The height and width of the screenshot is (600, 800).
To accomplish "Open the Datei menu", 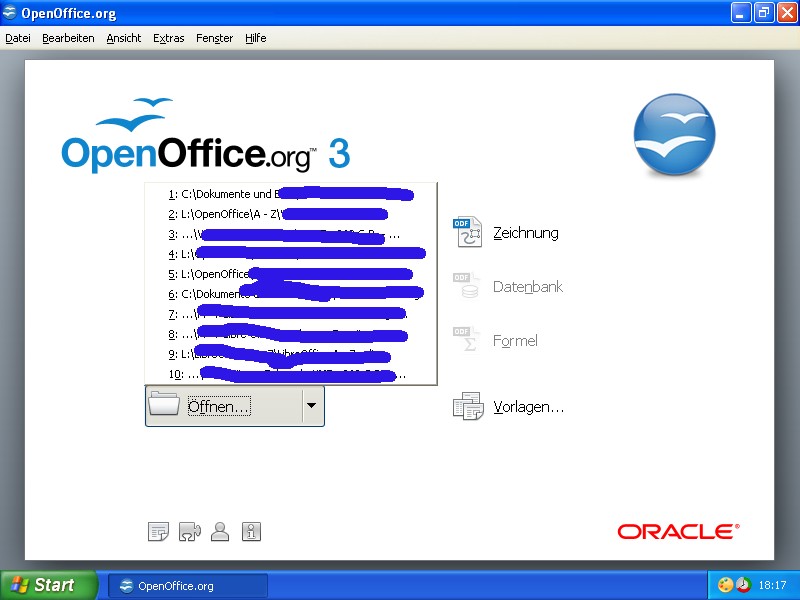I will click(18, 38).
